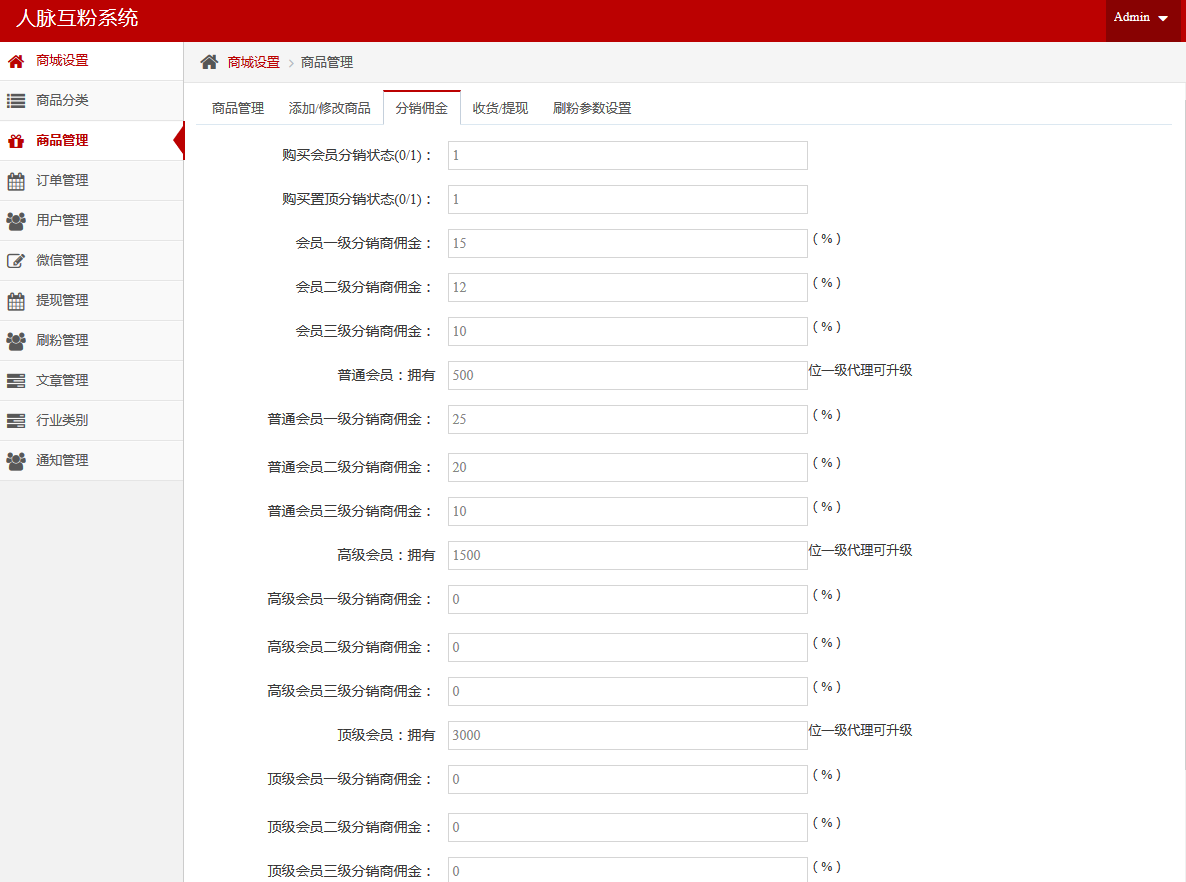Screen dimensions: 1186x882
Task: Click the calendar icon next to 订单管理
Action: (x=16, y=181)
